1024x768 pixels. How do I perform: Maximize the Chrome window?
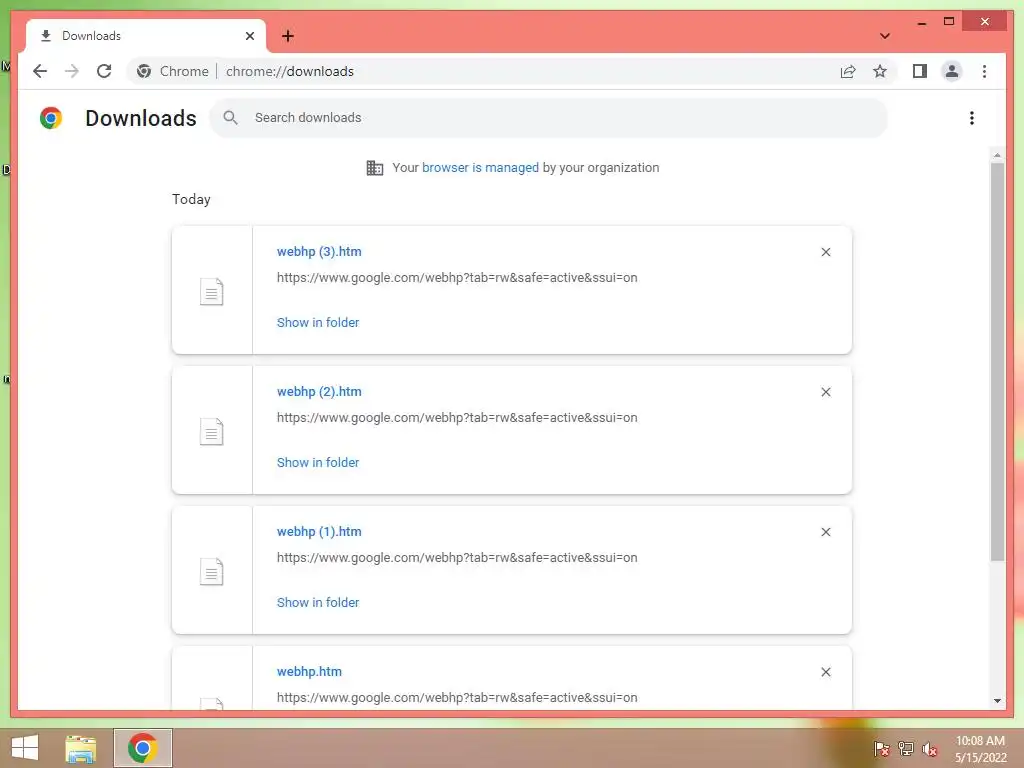coord(949,22)
